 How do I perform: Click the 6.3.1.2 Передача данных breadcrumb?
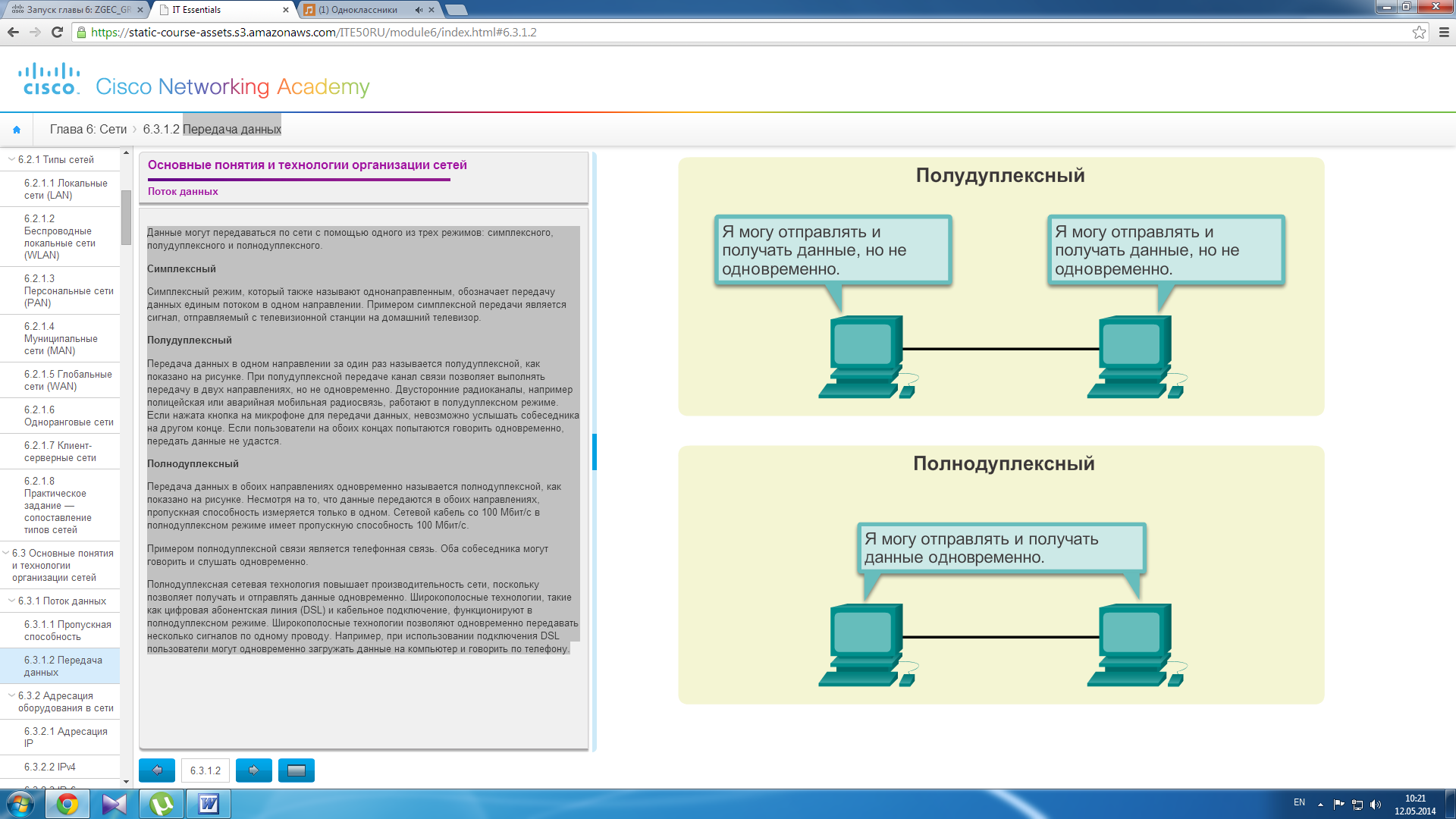click(x=212, y=130)
